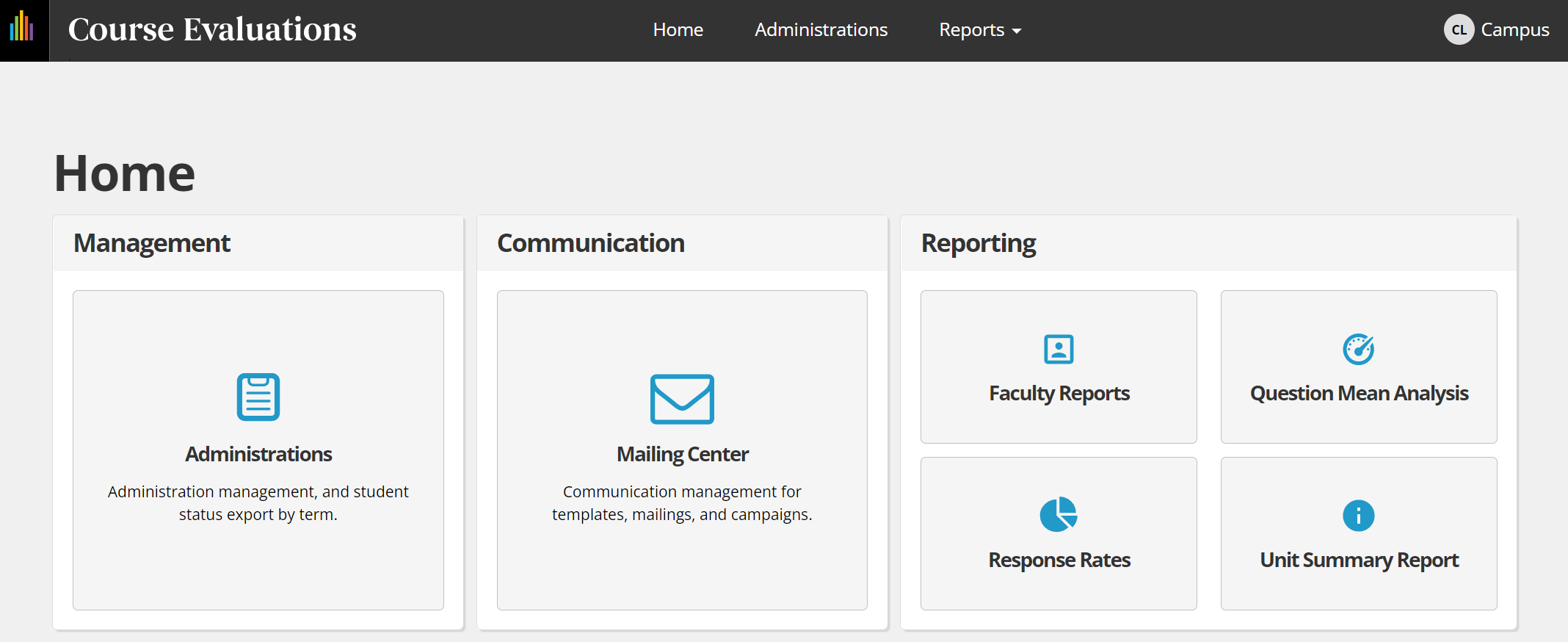1568x642 pixels.
Task: Click the large Home page heading
Action: tap(125, 173)
